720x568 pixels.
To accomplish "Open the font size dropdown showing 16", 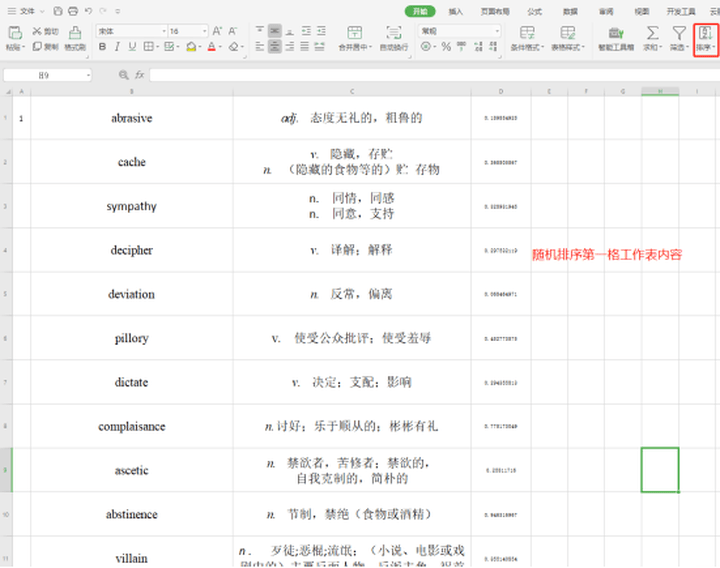I will click(204, 31).
